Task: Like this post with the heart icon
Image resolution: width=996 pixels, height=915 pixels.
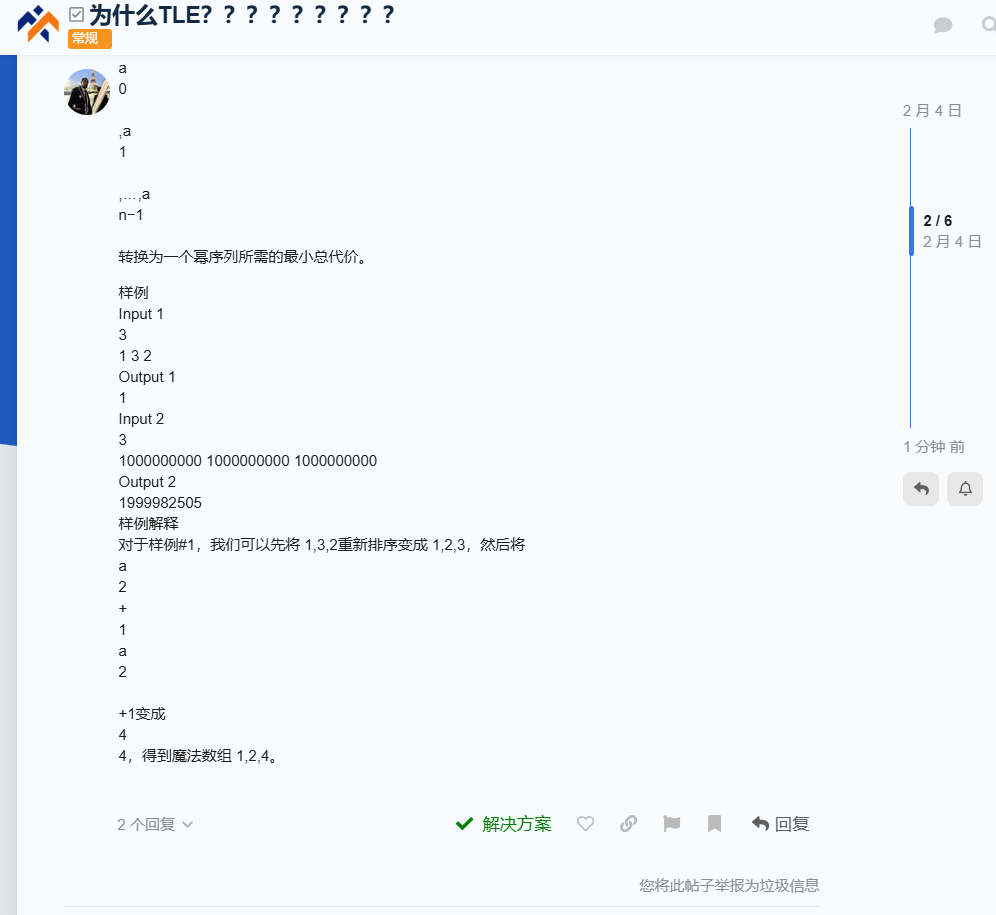Action: click(585, 824)
